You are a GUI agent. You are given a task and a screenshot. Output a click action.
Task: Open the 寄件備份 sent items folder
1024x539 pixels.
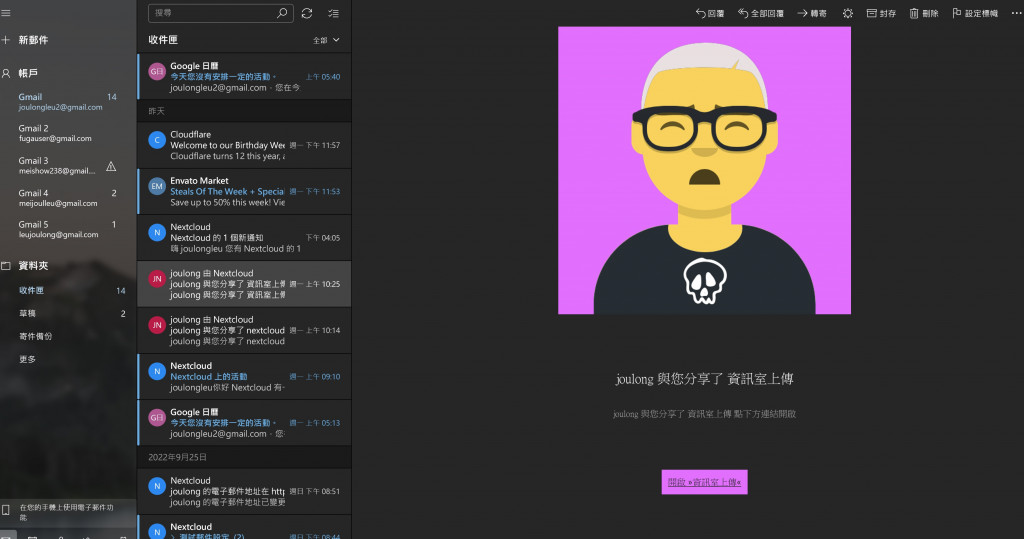click(x=67, y=336)
